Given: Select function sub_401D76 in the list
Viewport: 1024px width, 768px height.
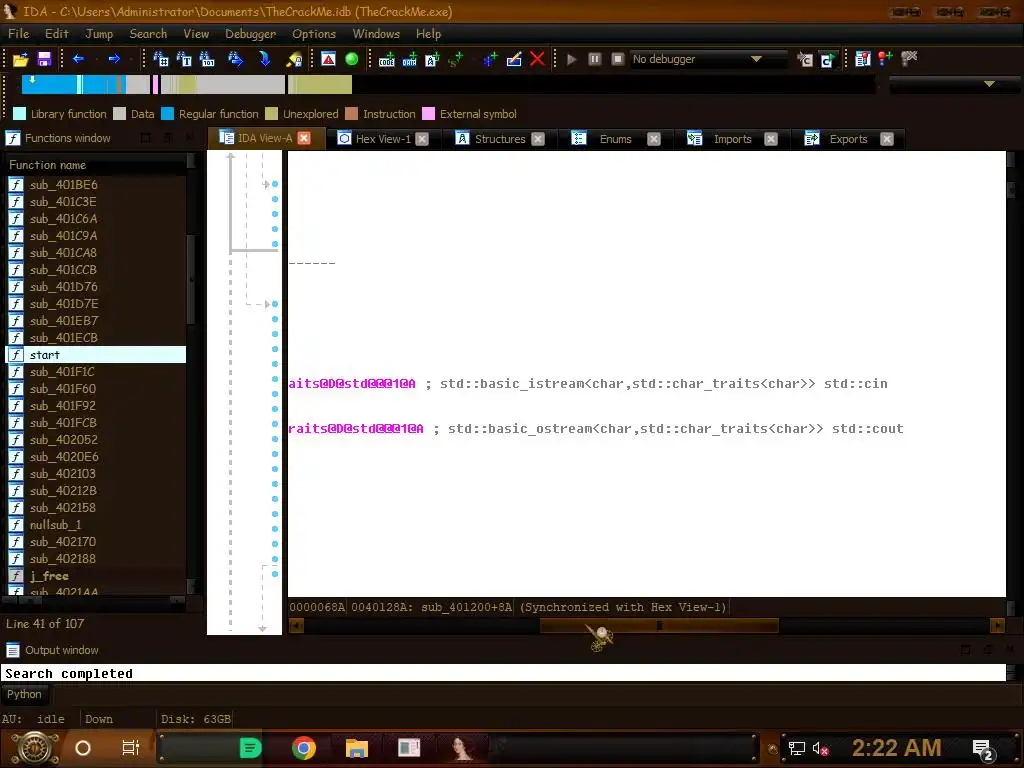Looking at the screenshot, I should click(96, 287).
